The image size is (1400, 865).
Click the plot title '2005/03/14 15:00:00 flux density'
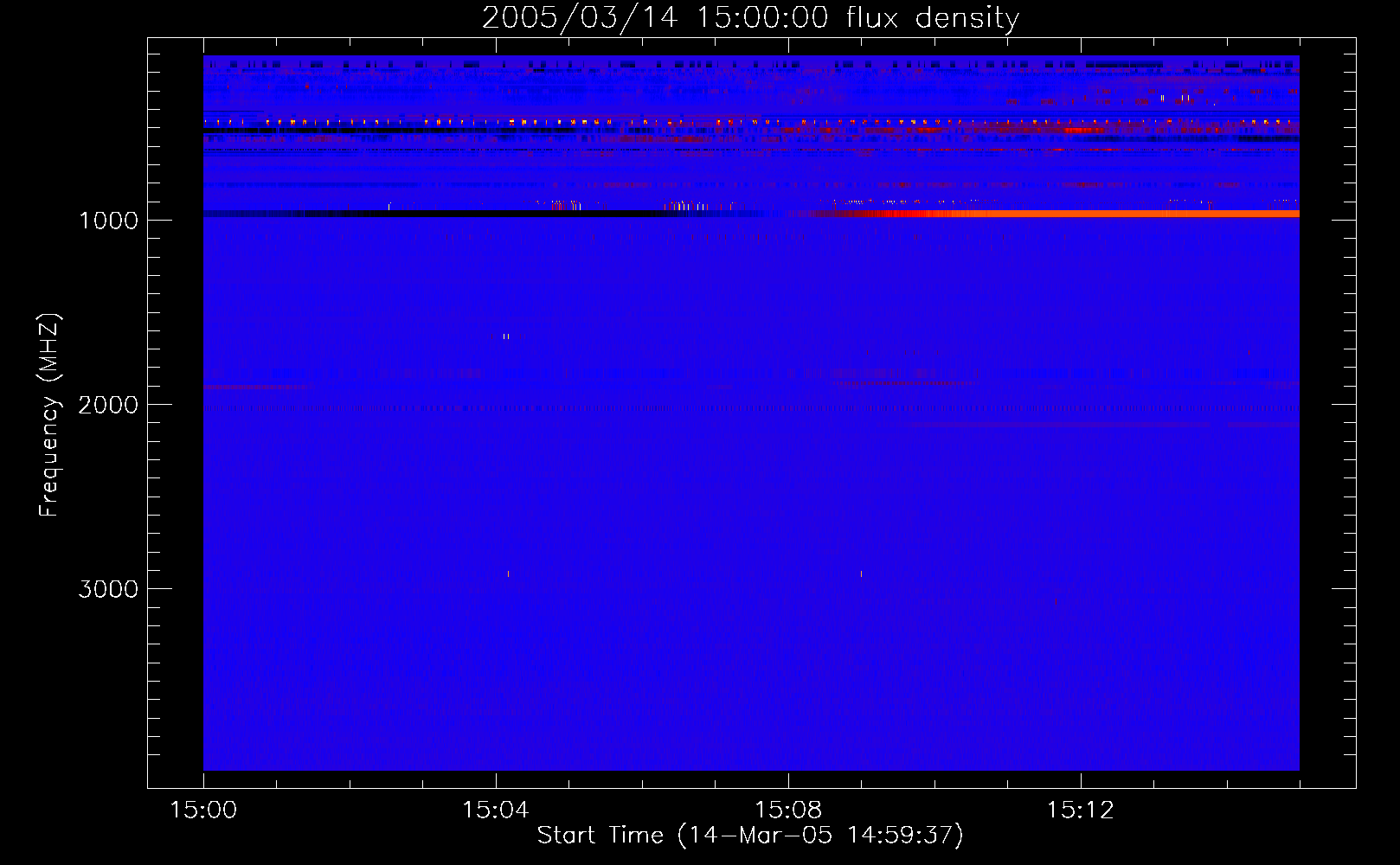tap(750, 17)
